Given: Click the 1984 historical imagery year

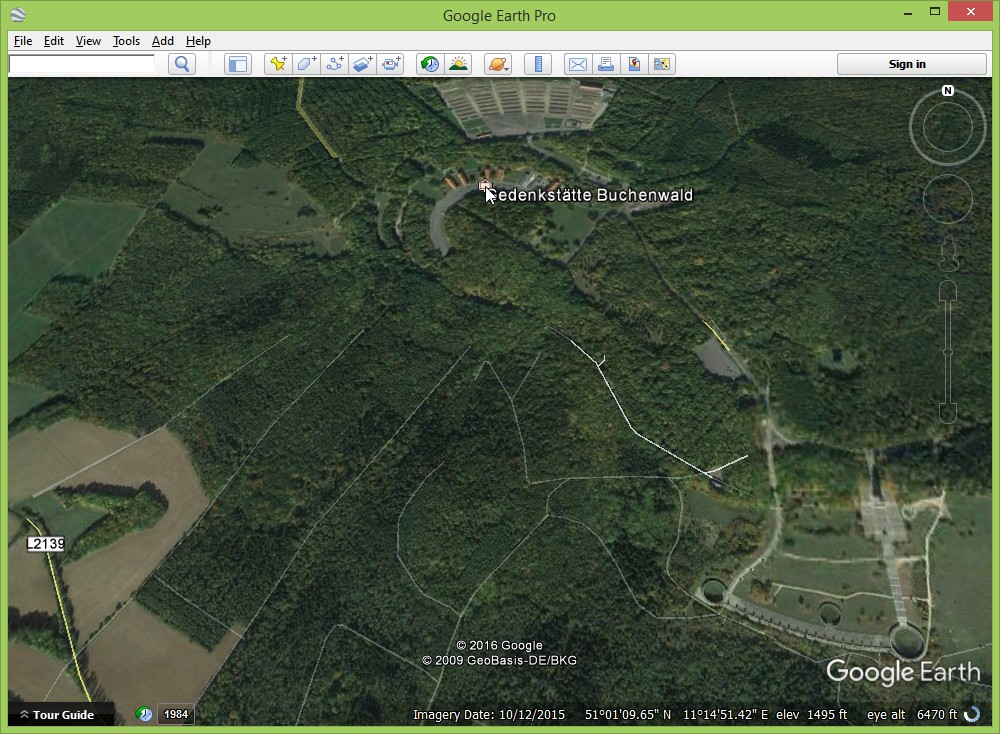Looking at the screenshot, I should click(x=176, y=714).
